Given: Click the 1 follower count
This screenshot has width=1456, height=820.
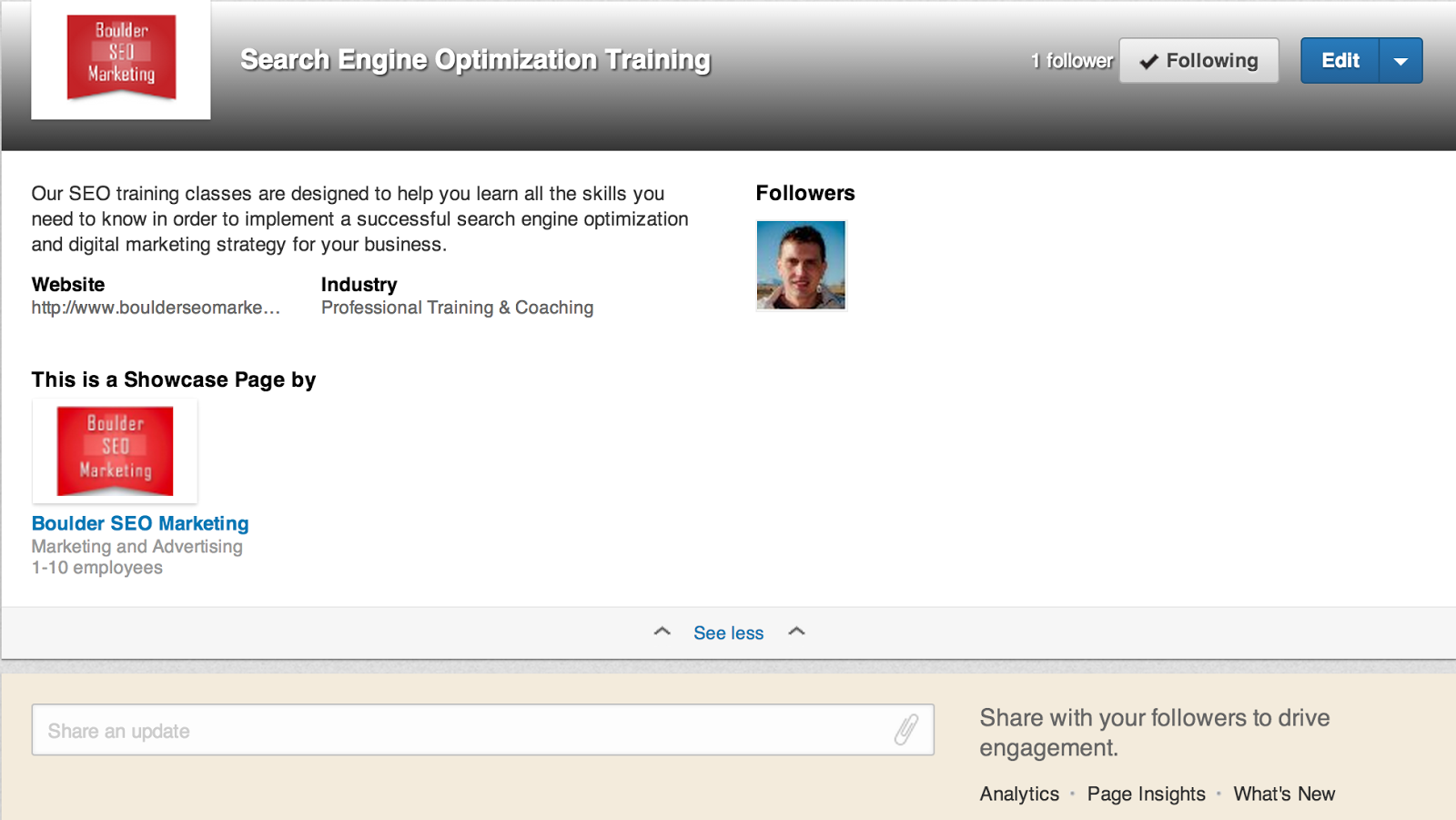Looking at the screenshot, I should point(1072,61).
